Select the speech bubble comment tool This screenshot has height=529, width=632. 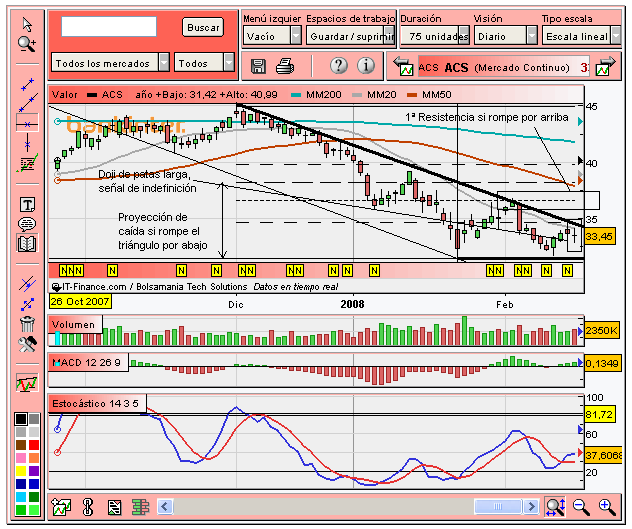(27, 224)
